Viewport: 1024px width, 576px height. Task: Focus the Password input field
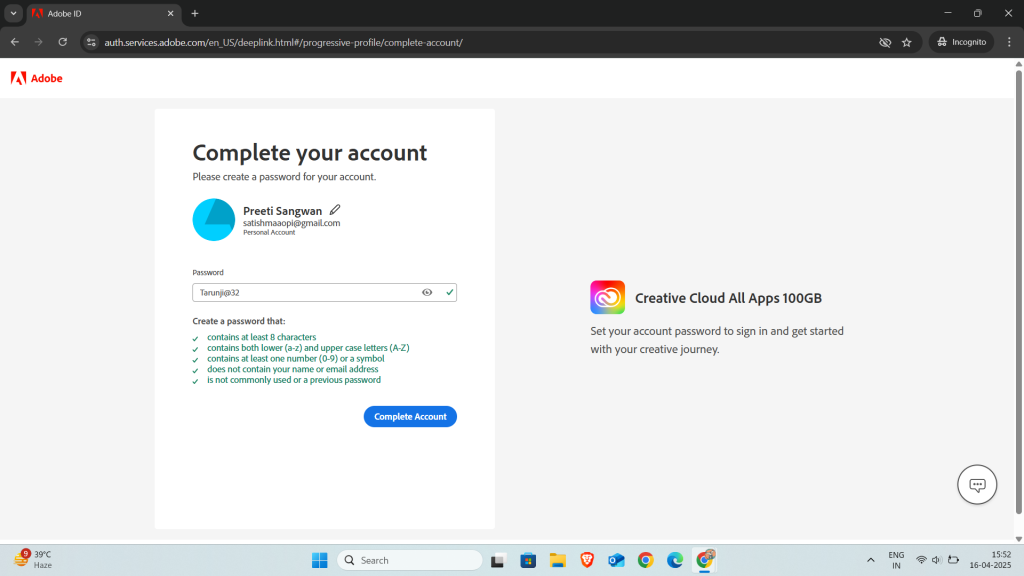pyautogui.click(x=325, y=293)
